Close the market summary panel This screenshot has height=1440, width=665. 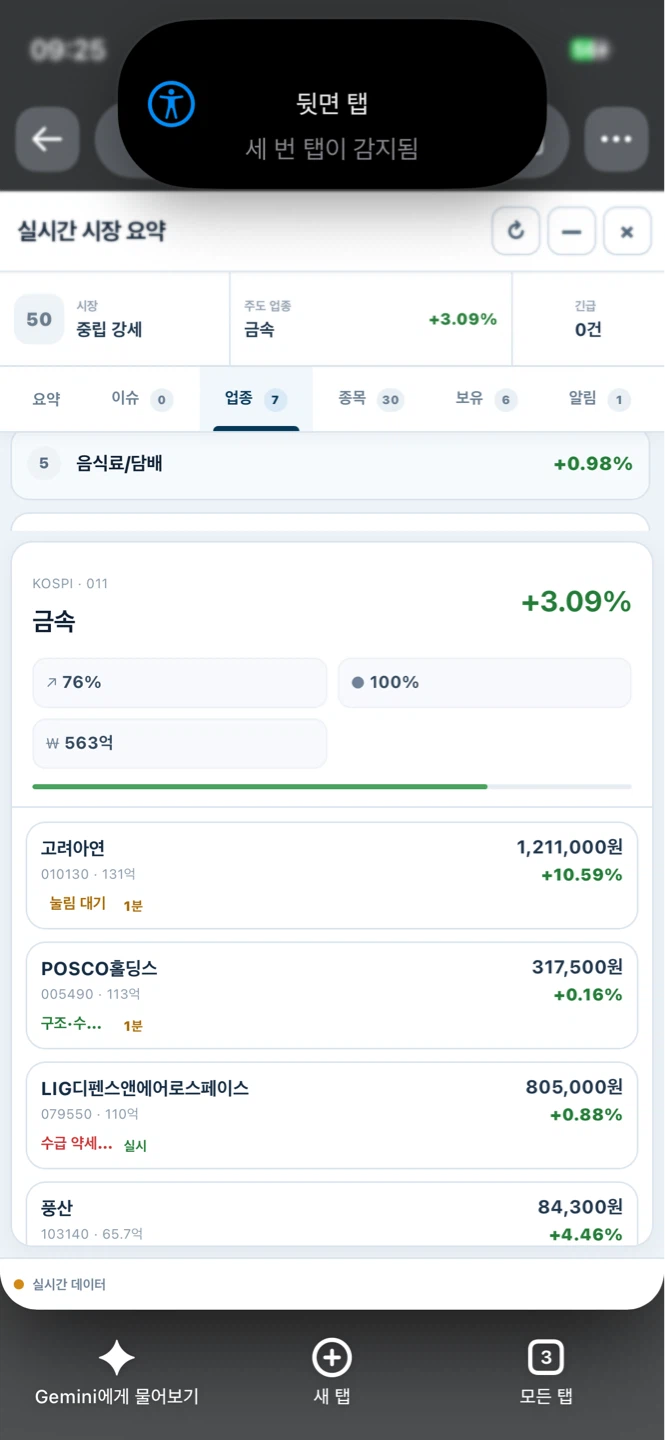pos(627,232)
